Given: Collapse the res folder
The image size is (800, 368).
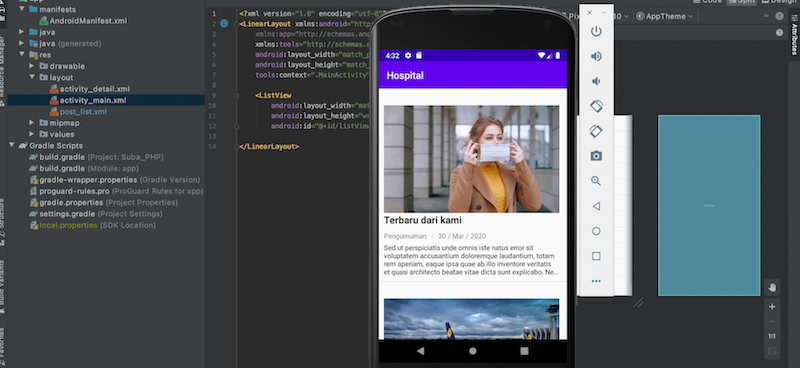Looking at the screenshot, I should (21, 55).
